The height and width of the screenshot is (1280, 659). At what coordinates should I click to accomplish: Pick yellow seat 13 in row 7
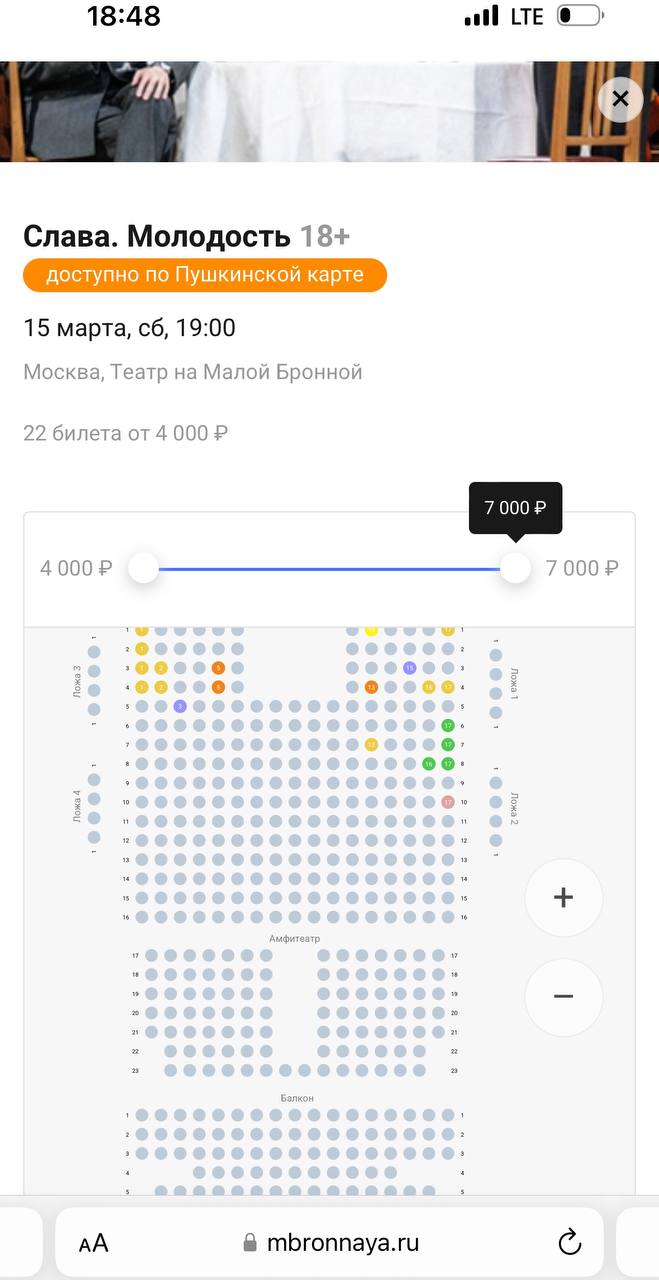[371, 745]
